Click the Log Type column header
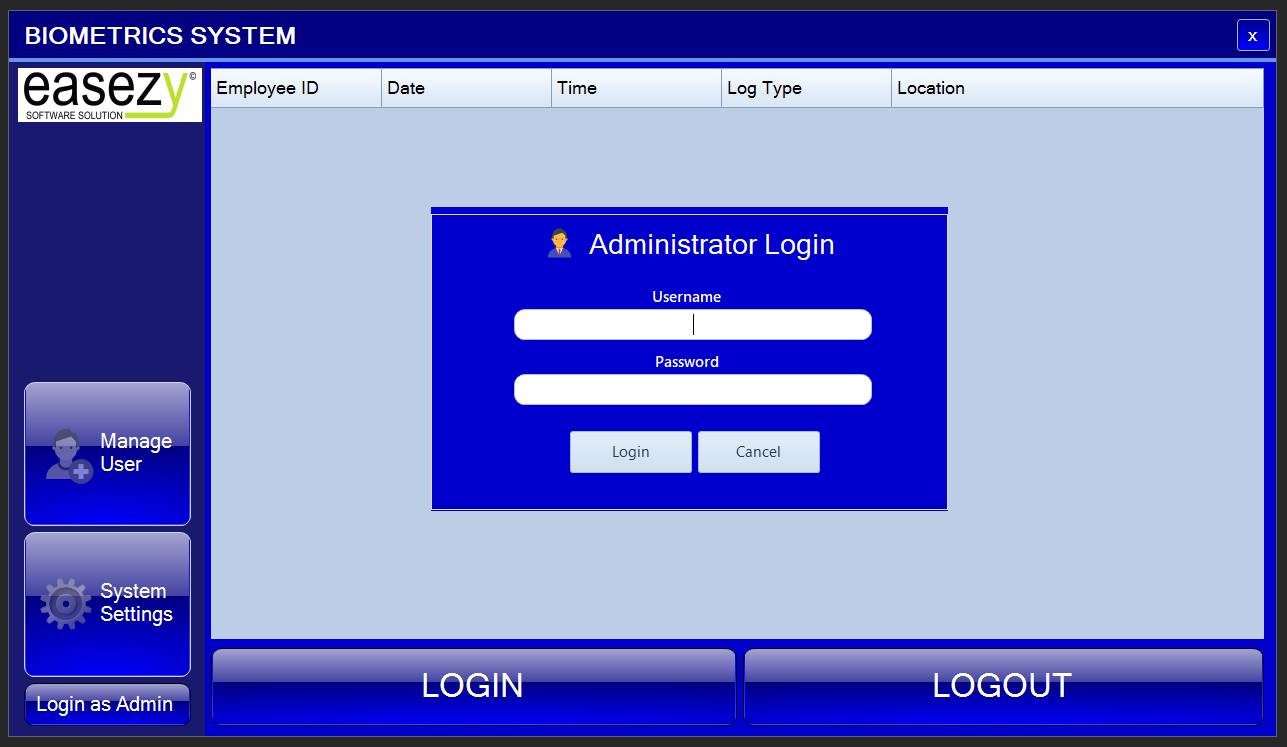This screenshot has width=1287, height=747. 807,88
